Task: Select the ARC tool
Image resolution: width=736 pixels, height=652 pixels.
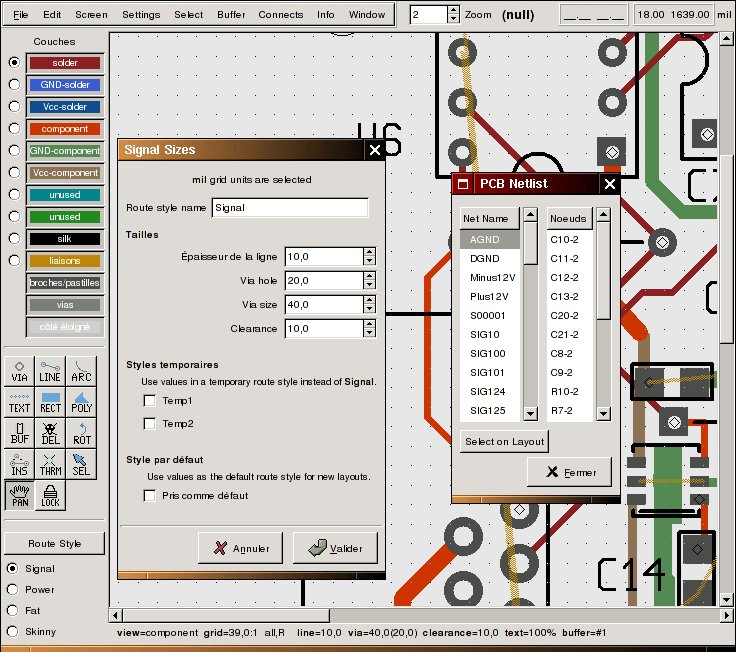Action: coord(81,371)
